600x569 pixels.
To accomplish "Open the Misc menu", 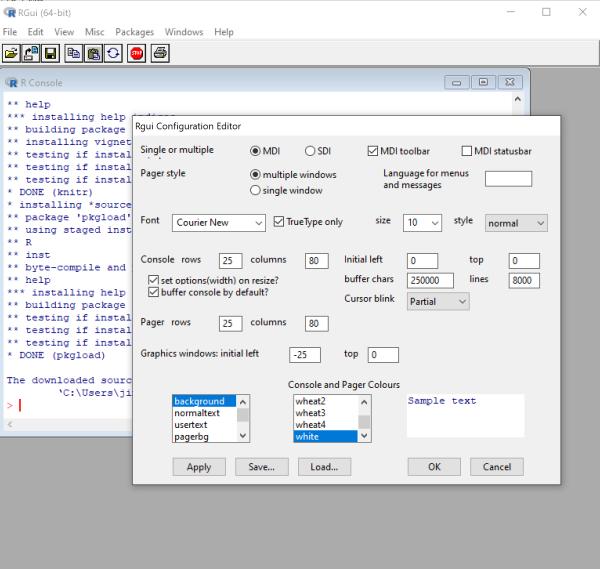I will [x=94, y=32].
